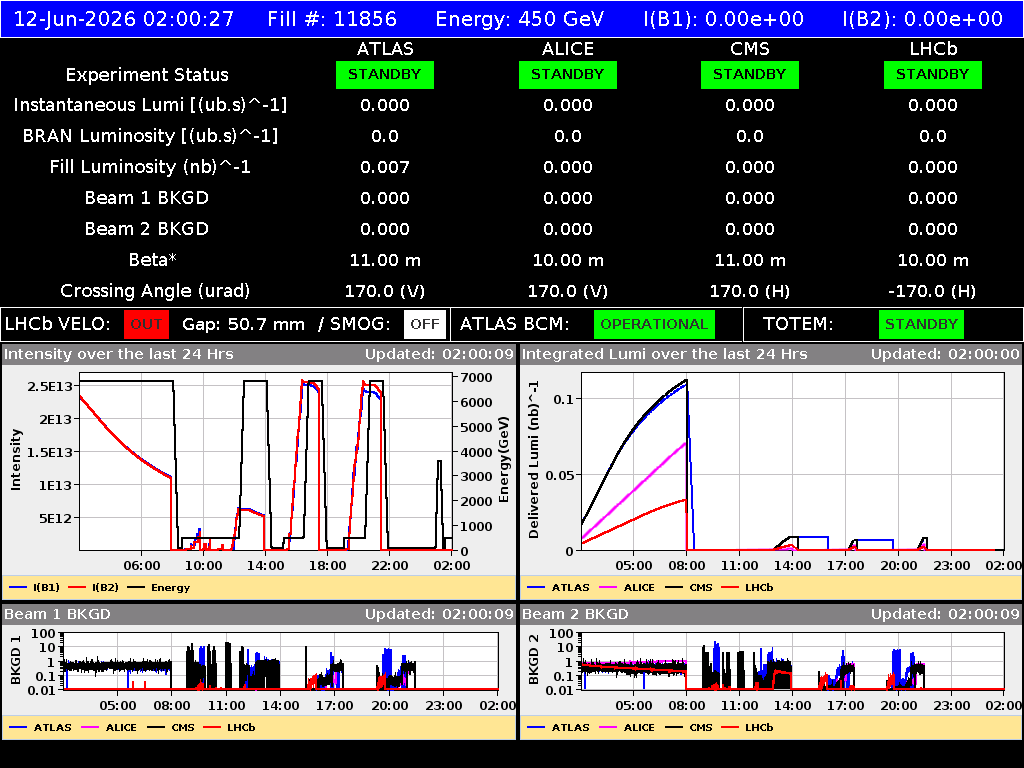
Task: Click the Beam 2 BKGD chart title
Action: click(x=575, y=614)
